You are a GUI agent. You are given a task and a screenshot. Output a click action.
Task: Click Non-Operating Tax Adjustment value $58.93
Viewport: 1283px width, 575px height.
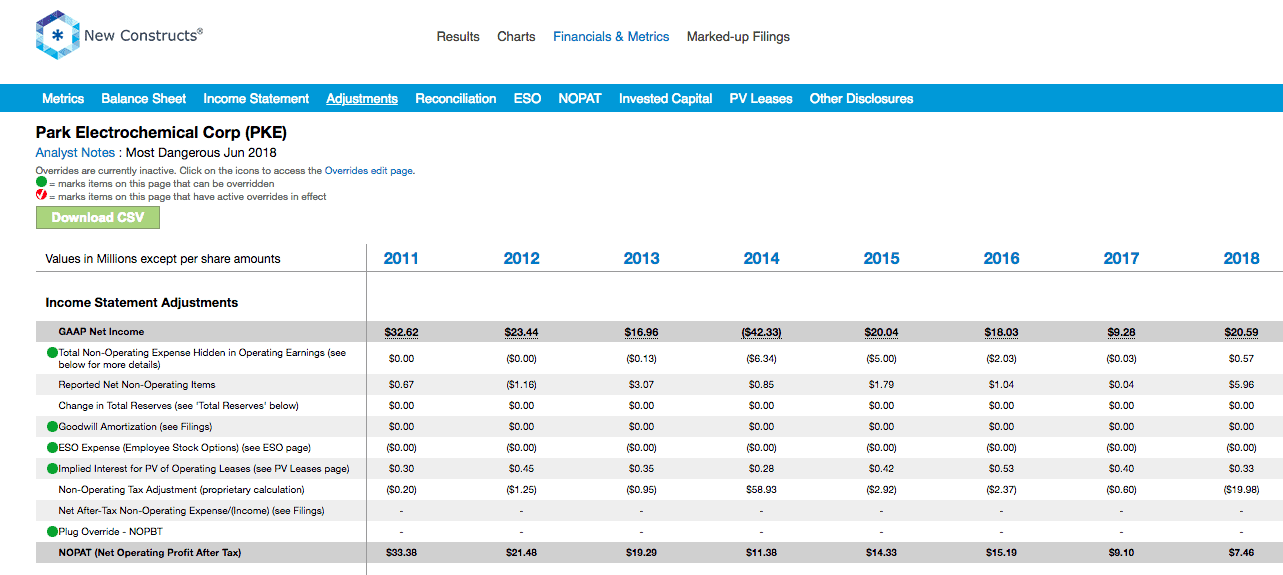click(761, 490)
